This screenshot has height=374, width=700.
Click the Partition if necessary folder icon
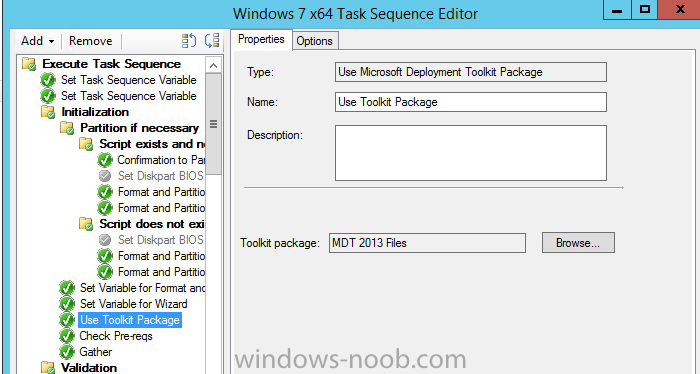tap(67, 128)
